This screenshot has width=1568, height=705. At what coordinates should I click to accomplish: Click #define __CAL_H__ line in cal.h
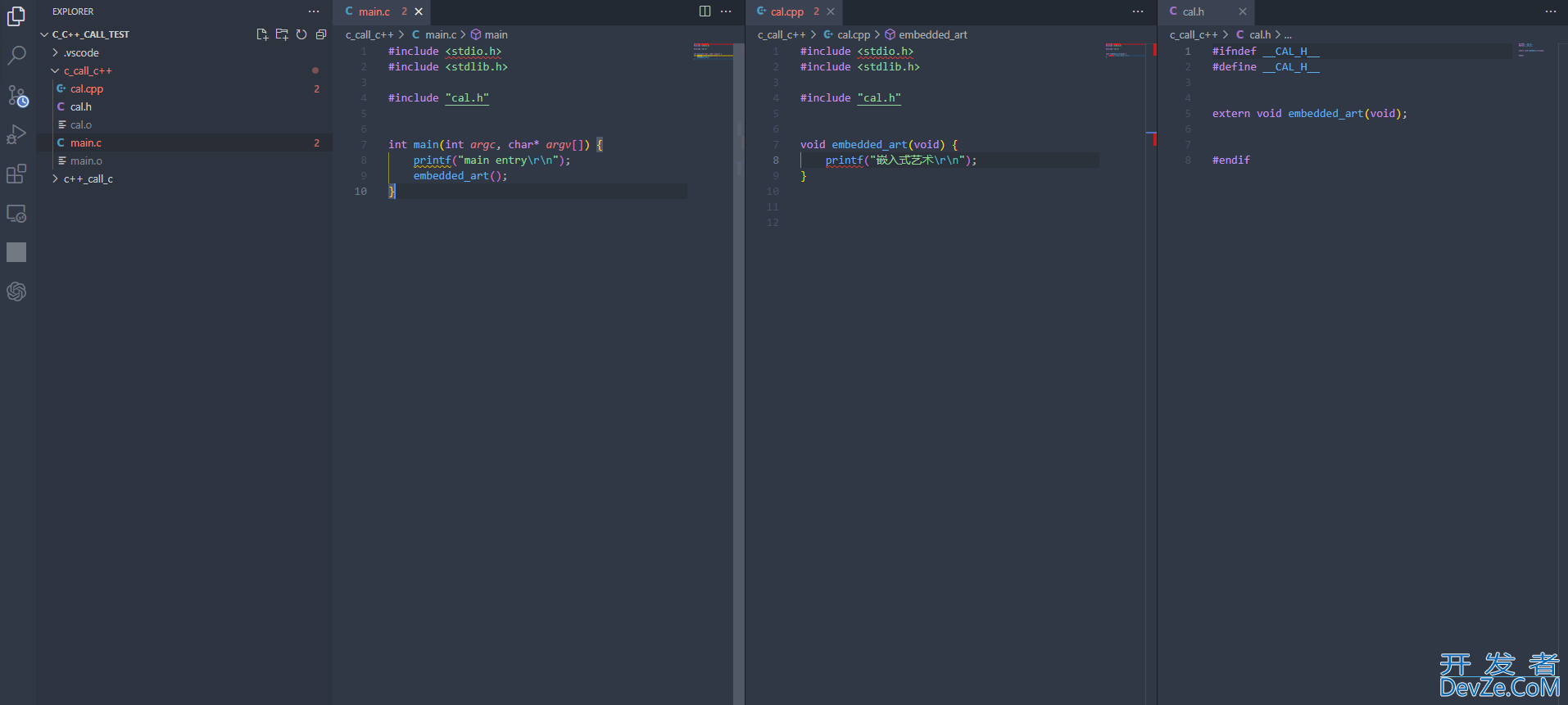click(x=1266, y=66)
